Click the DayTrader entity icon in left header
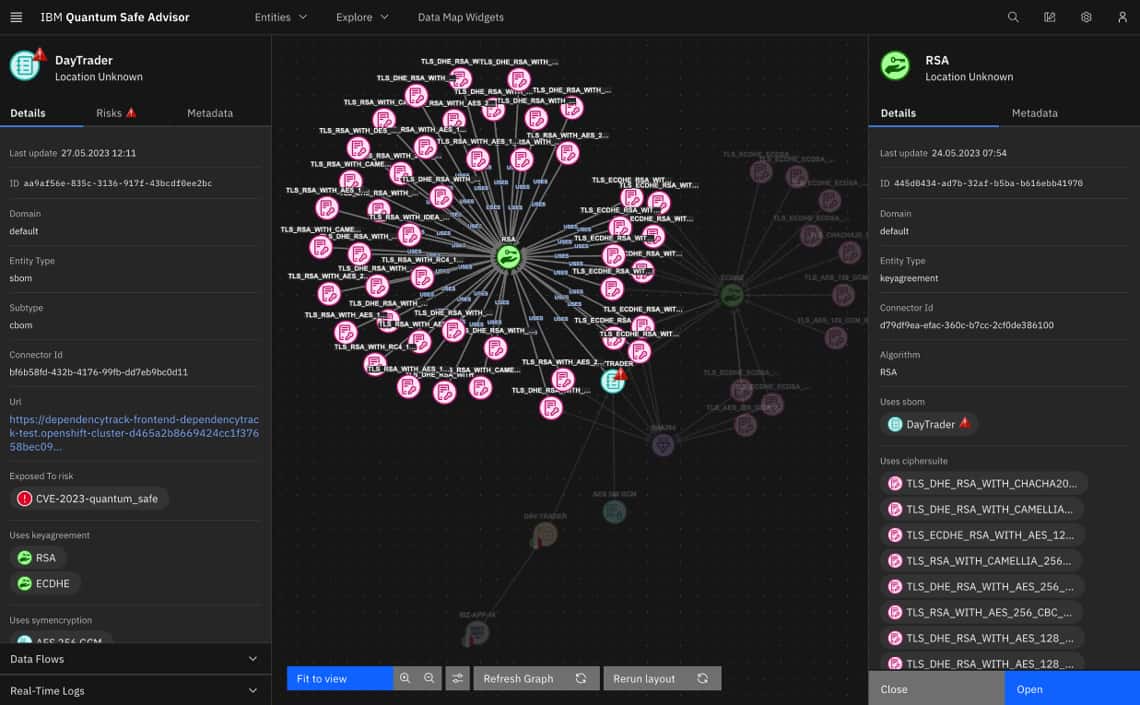Screen dimensions: 1140x705 click(25, 65)
